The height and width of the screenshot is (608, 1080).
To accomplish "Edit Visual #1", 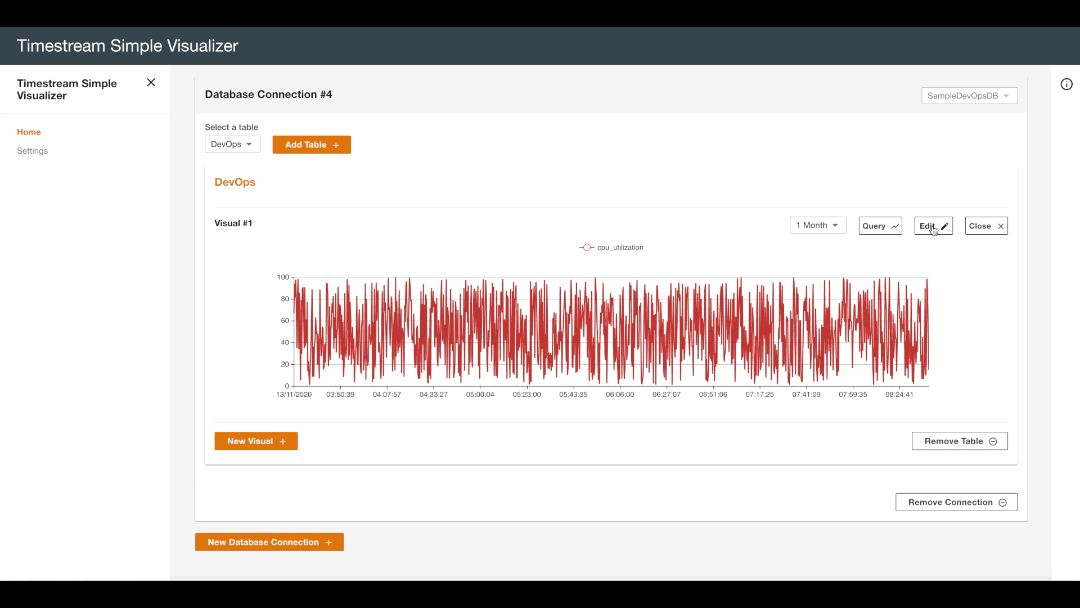I will click(933, 226).
